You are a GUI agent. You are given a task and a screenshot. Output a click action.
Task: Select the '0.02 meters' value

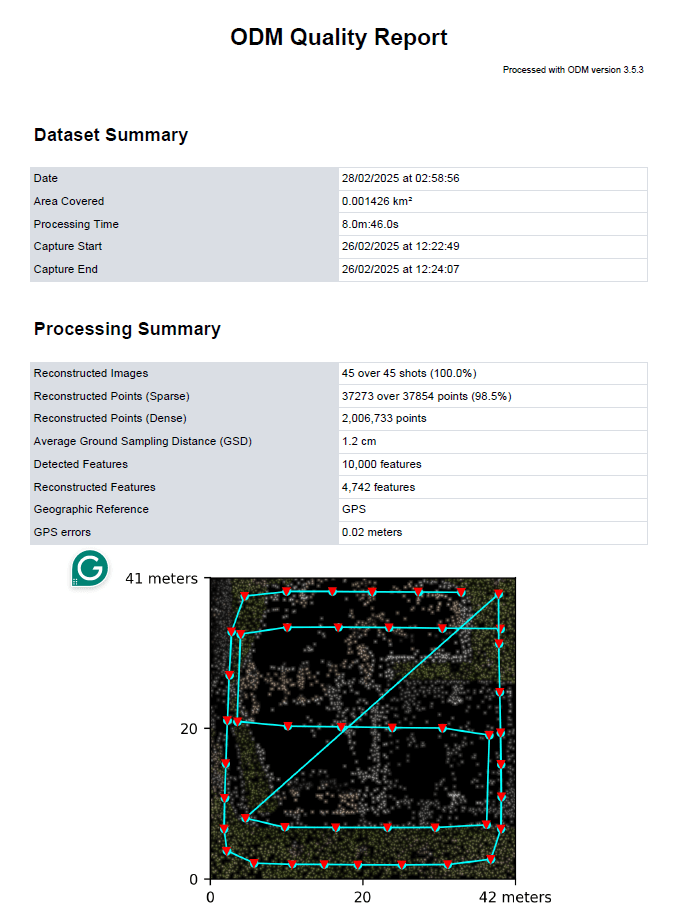372,532
